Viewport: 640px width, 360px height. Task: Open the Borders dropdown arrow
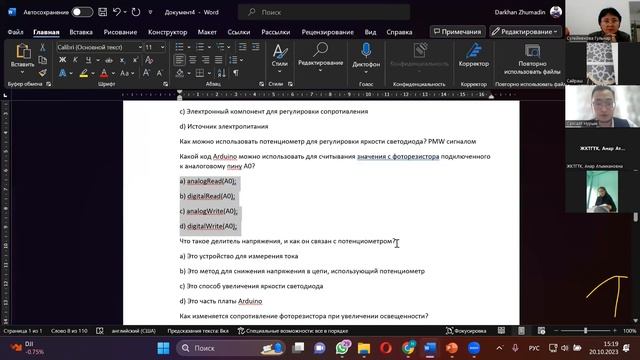point(209,73)
